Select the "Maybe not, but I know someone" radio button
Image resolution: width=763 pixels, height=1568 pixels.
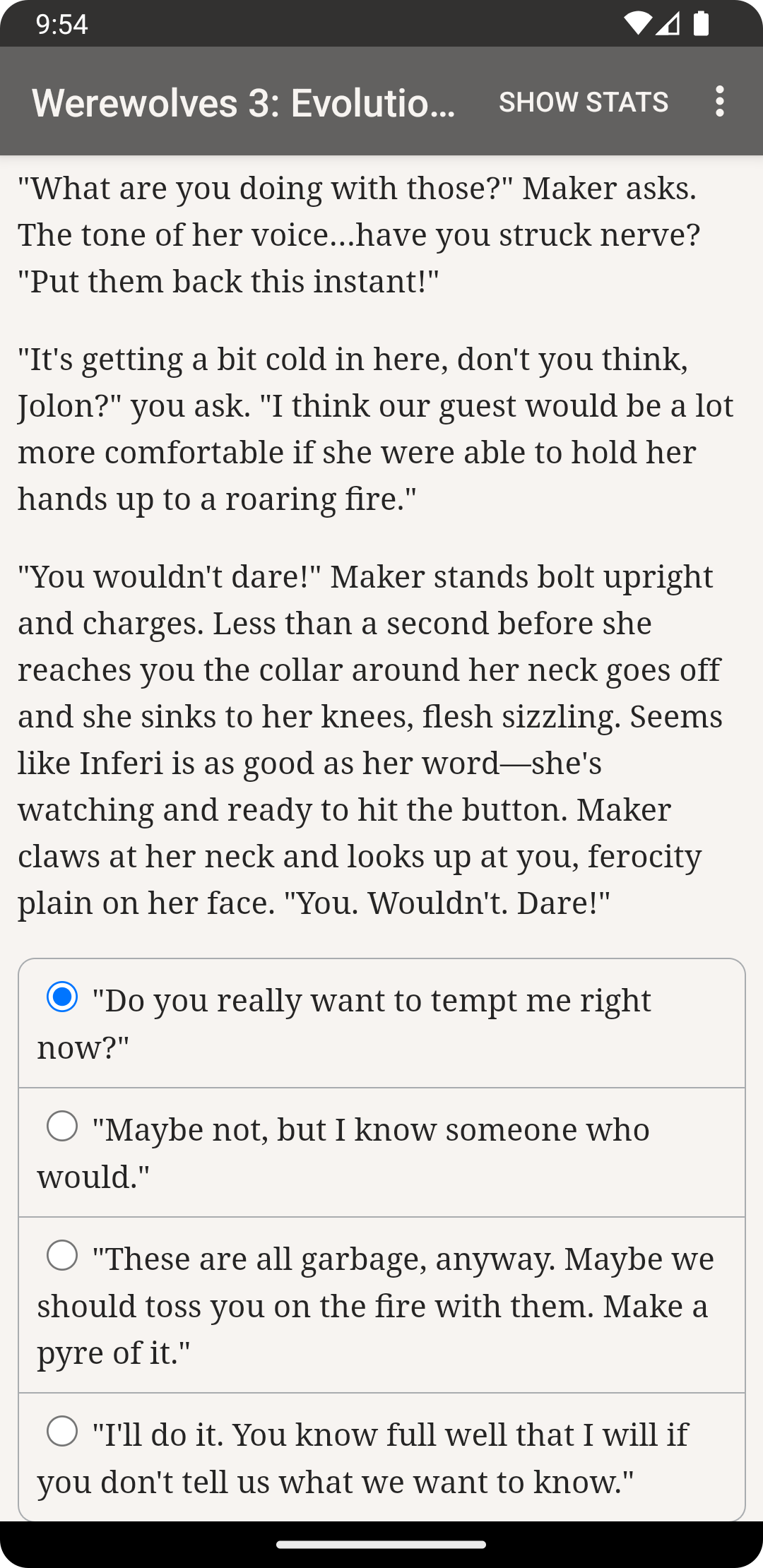(x=62, y=1126)
